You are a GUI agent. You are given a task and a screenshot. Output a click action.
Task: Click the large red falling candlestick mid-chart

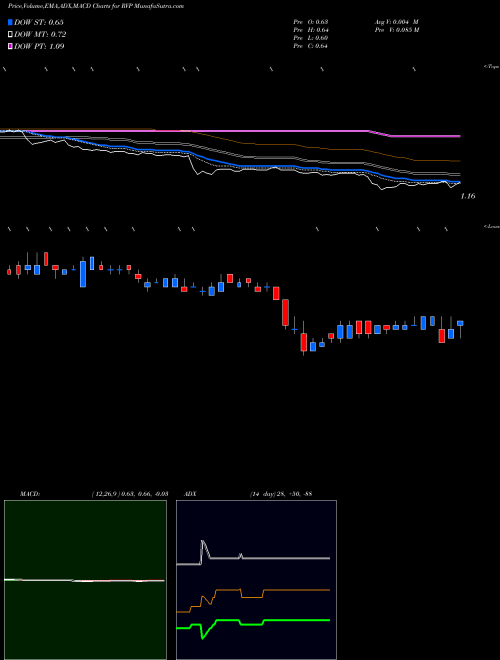pos(285,312)
